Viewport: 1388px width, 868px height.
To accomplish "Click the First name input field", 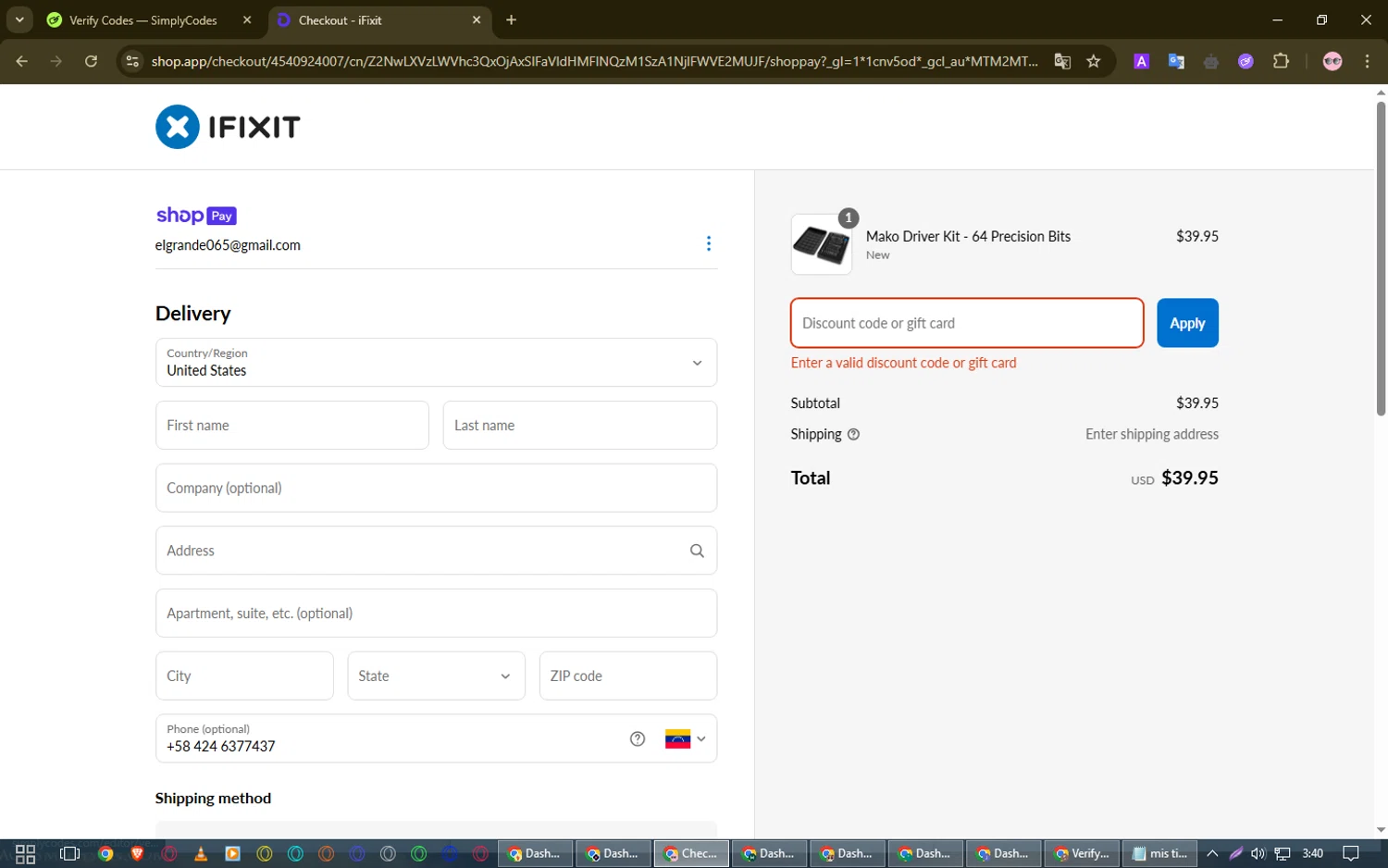I will (291, 426).
